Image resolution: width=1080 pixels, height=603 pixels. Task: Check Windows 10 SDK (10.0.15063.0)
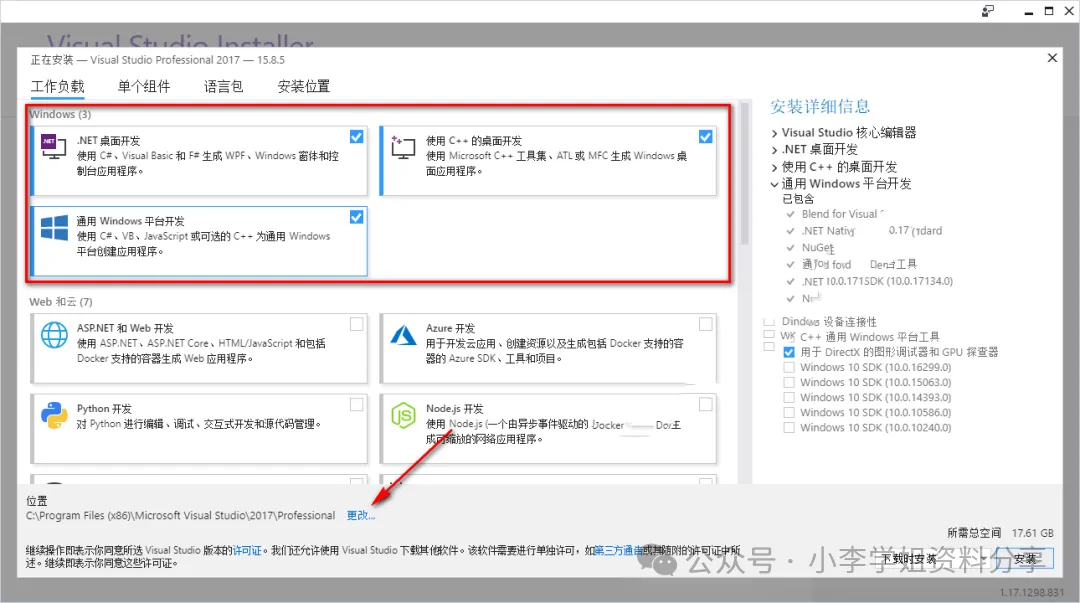(x=789, y=382)
